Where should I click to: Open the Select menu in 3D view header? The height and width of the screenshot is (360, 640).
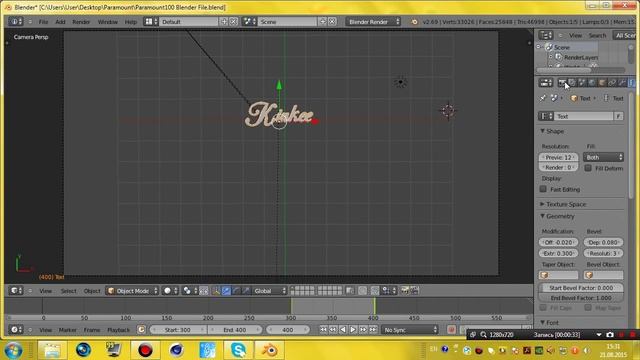tap(68, 291)
